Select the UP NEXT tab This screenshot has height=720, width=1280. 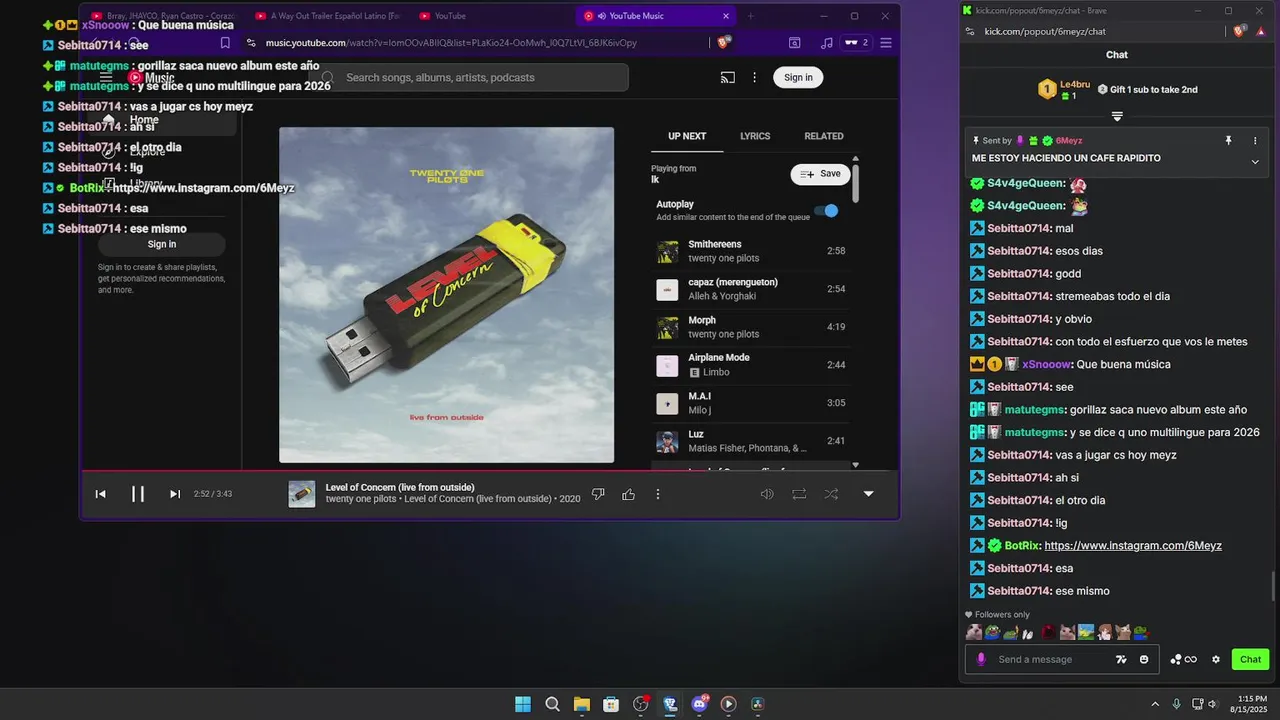(x=687, y=136)
